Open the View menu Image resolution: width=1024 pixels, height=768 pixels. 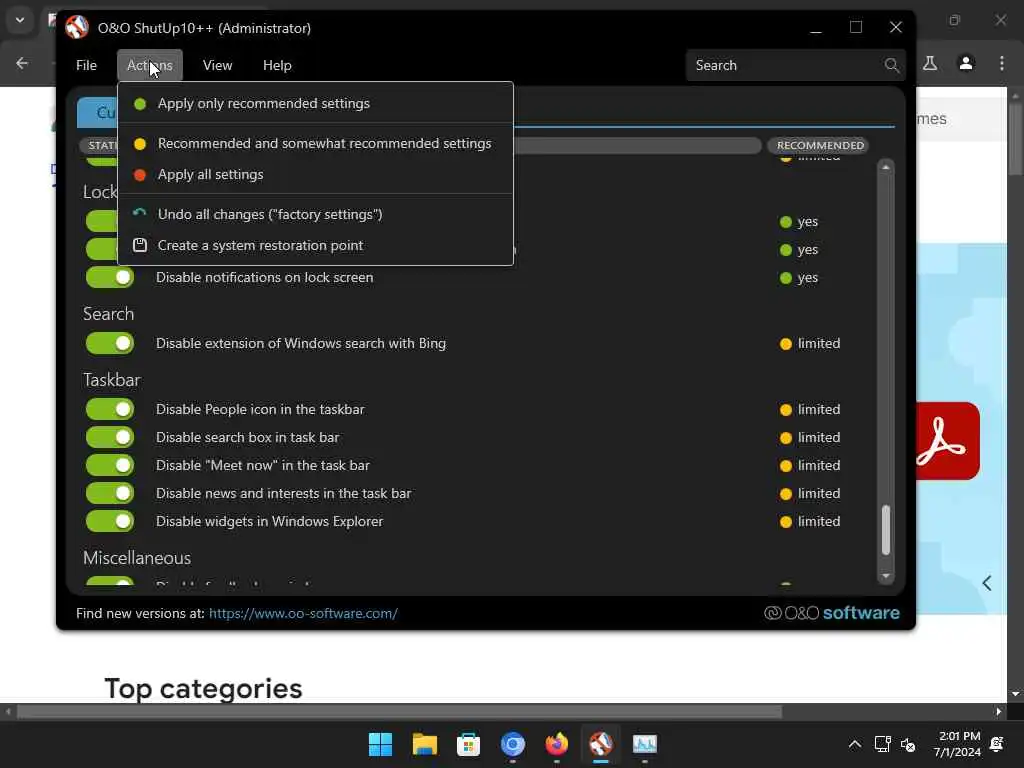pos(217,65)
